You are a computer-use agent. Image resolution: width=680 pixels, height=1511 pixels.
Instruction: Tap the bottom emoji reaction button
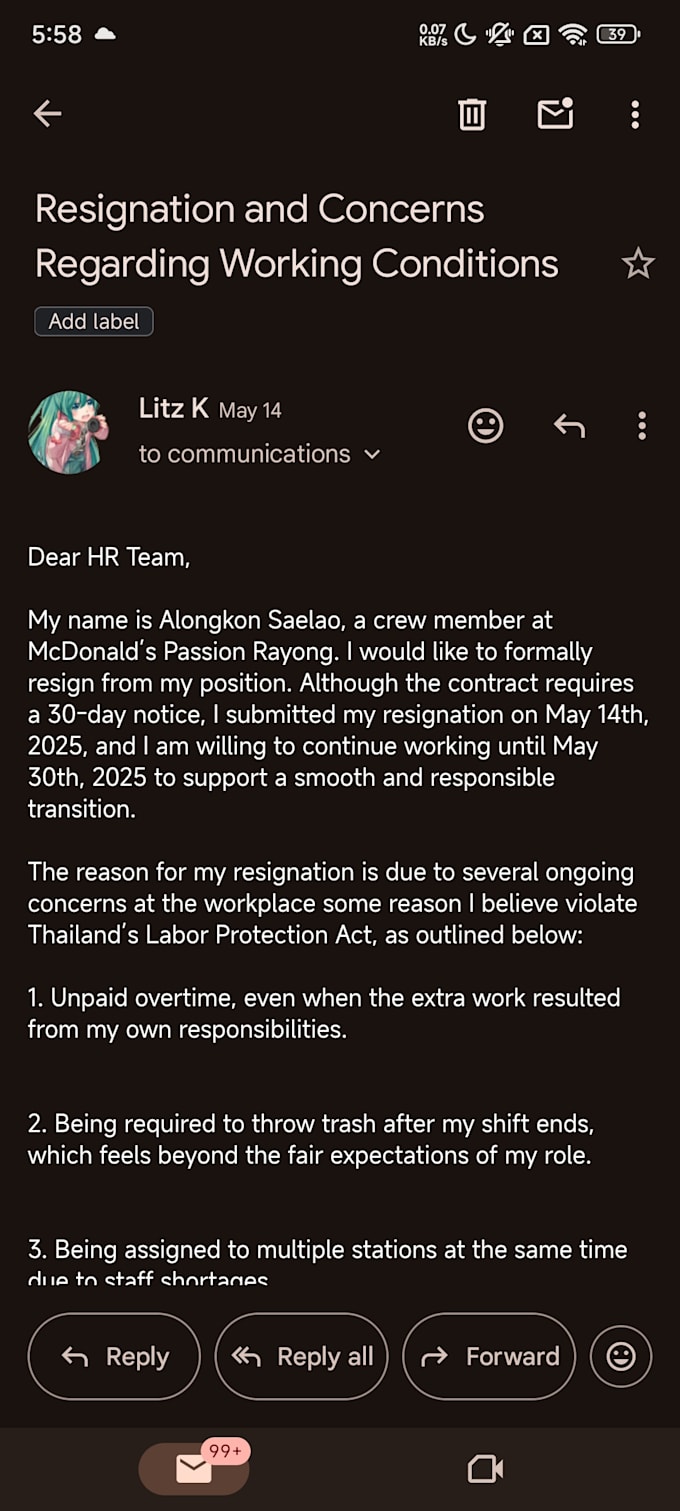coord(621,1356)
